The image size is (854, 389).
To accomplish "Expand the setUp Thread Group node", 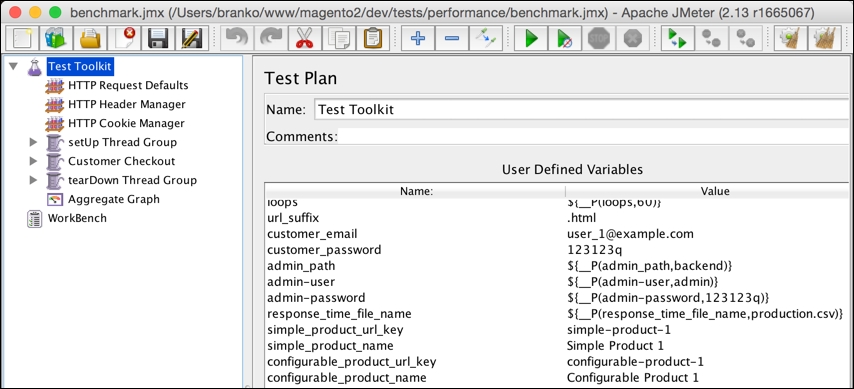I will 33,143.
